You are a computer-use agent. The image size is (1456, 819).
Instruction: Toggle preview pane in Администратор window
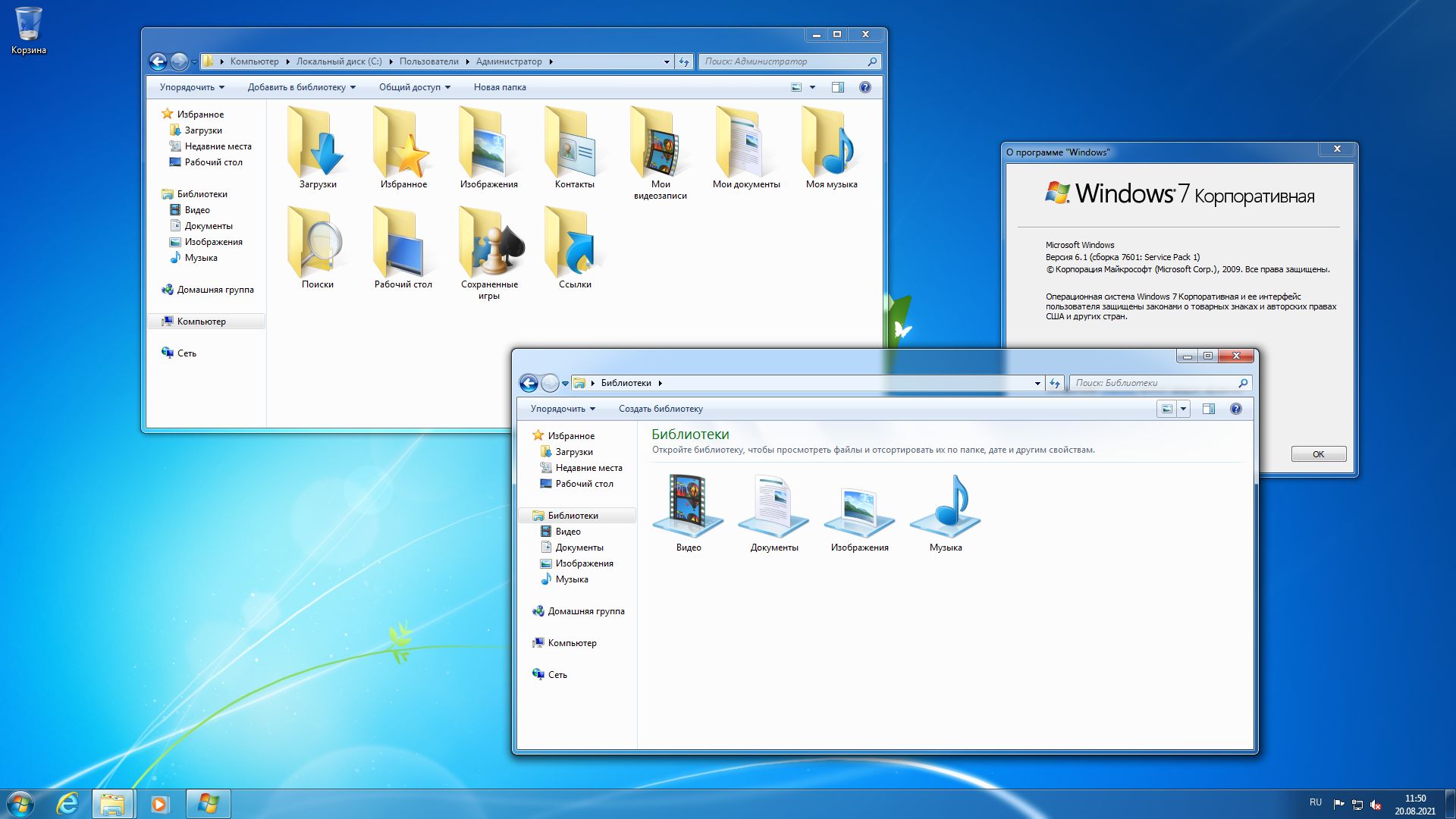tap(837, 87)
